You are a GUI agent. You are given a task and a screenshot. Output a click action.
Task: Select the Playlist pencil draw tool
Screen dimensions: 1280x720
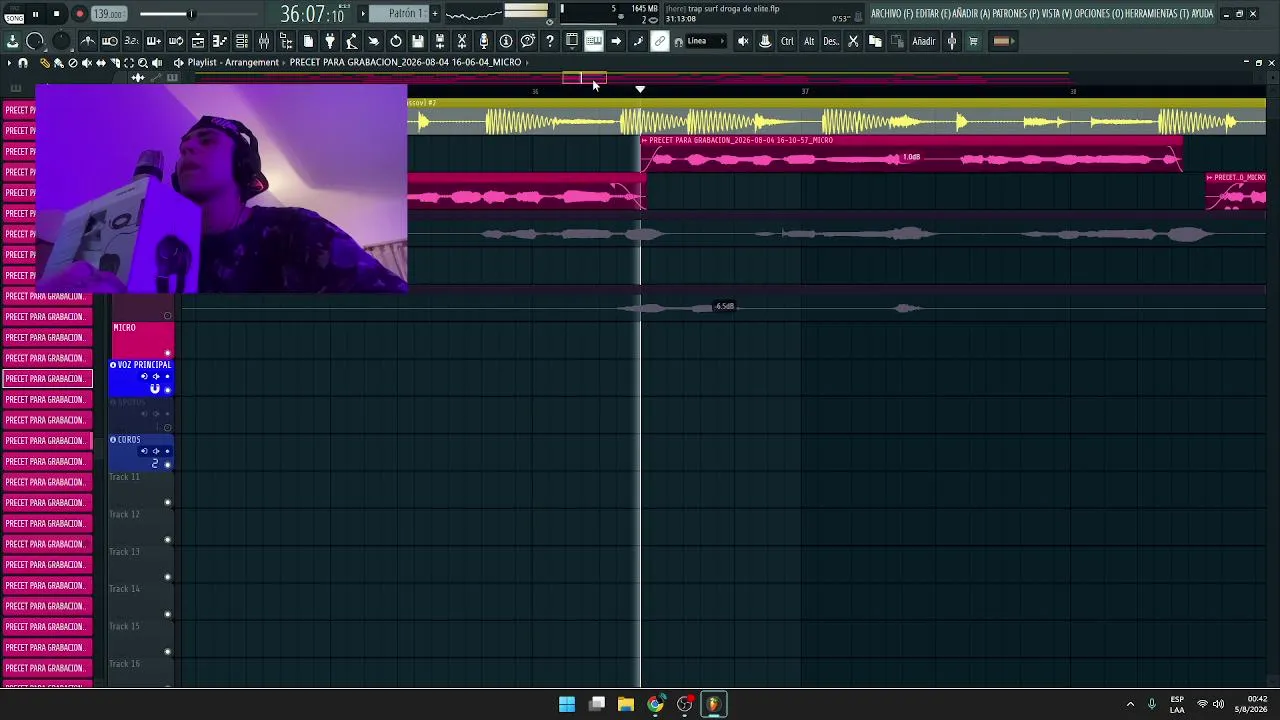45,63
